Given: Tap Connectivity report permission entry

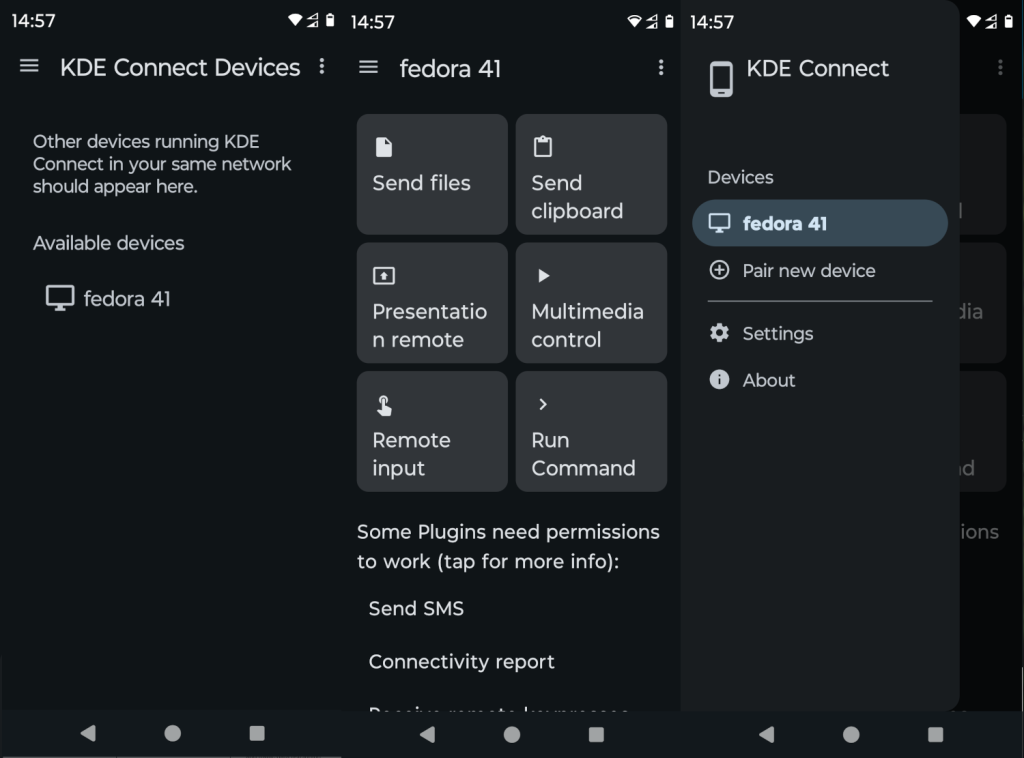Looking at the screenshot, I should pos(461,661).
